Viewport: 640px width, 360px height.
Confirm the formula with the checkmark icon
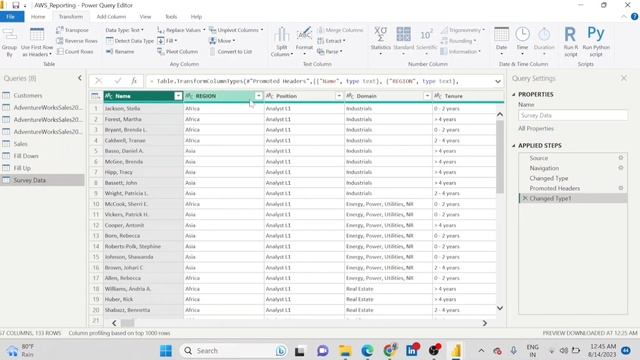coord(118,81)
